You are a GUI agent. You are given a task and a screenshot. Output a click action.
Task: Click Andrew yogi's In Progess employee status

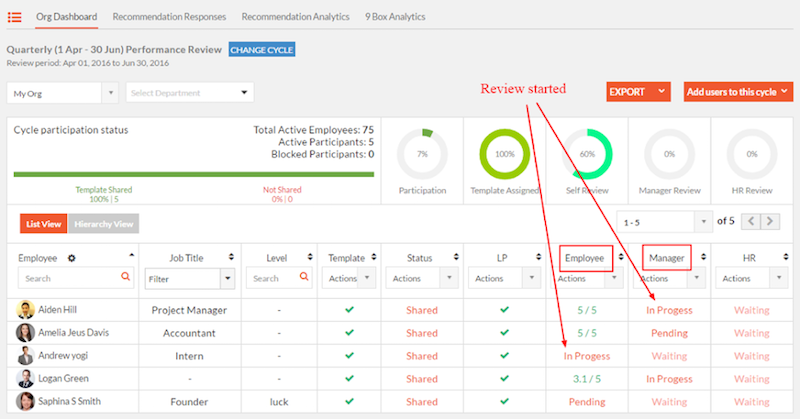587,356
